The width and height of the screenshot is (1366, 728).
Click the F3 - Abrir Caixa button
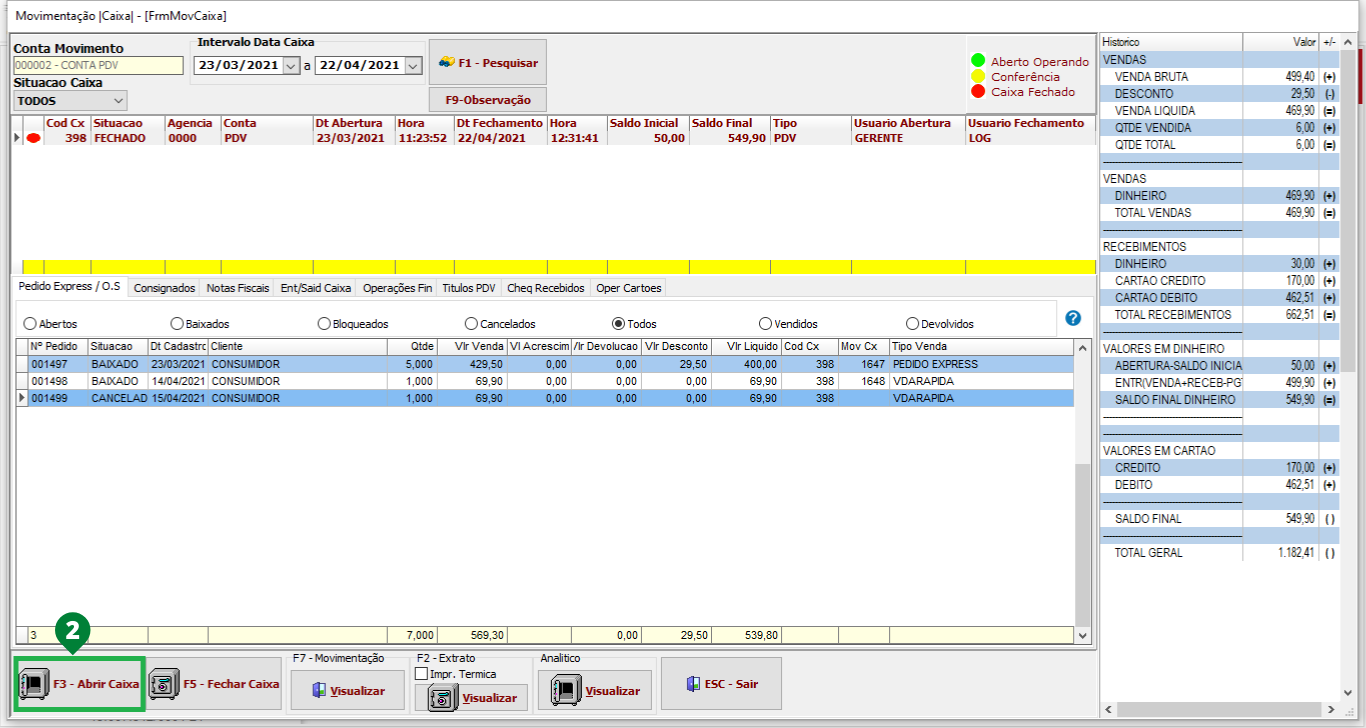click(81, 684)
